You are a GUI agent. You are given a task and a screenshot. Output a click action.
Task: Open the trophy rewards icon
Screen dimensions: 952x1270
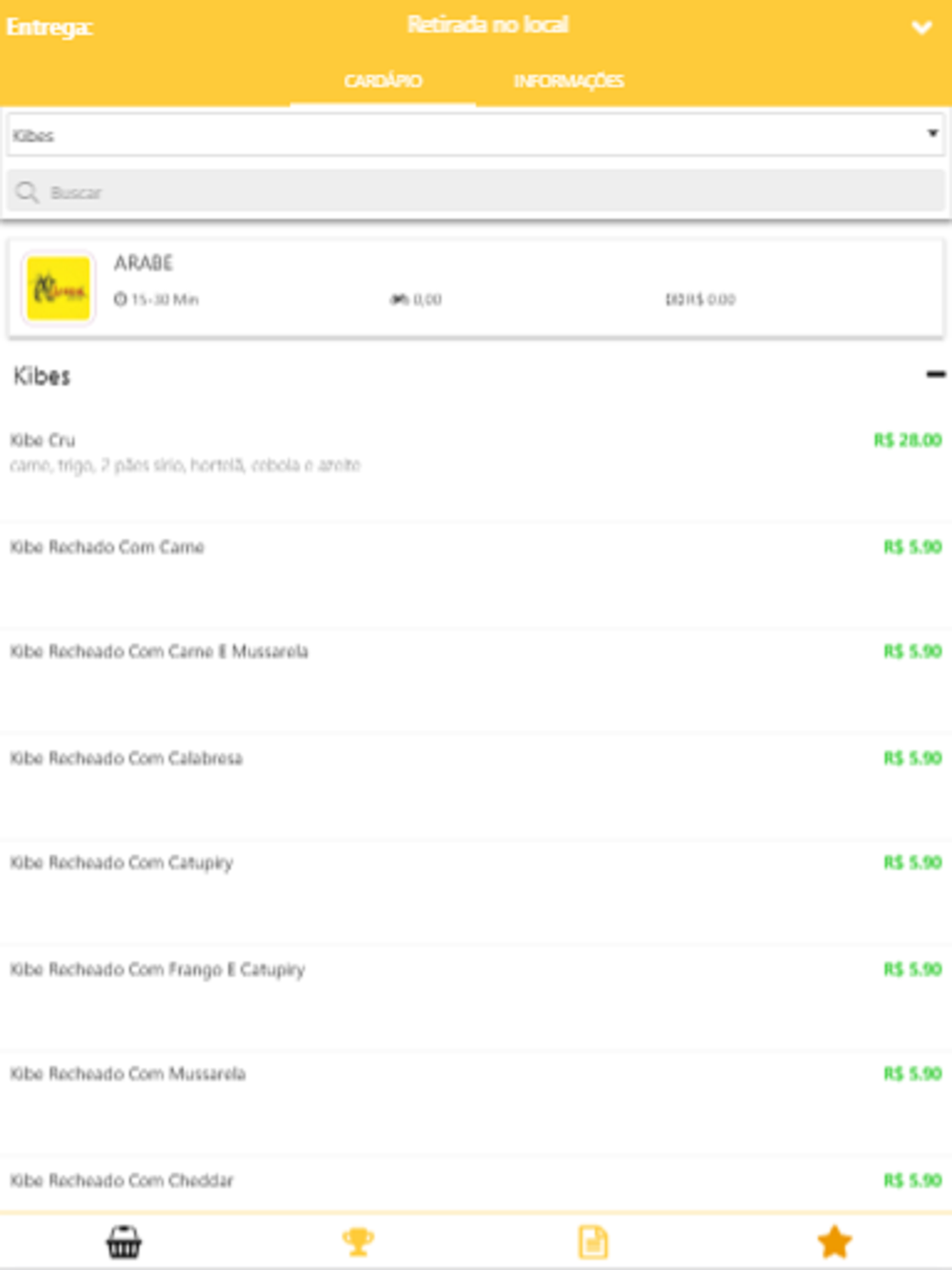tap(358, 1241)
